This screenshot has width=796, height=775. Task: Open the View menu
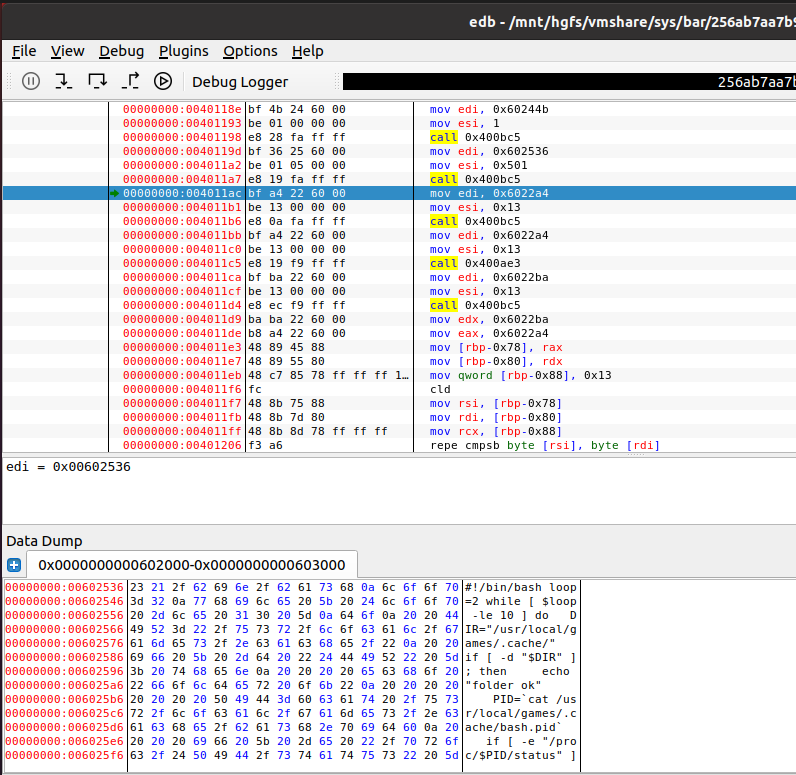(68, 51)
